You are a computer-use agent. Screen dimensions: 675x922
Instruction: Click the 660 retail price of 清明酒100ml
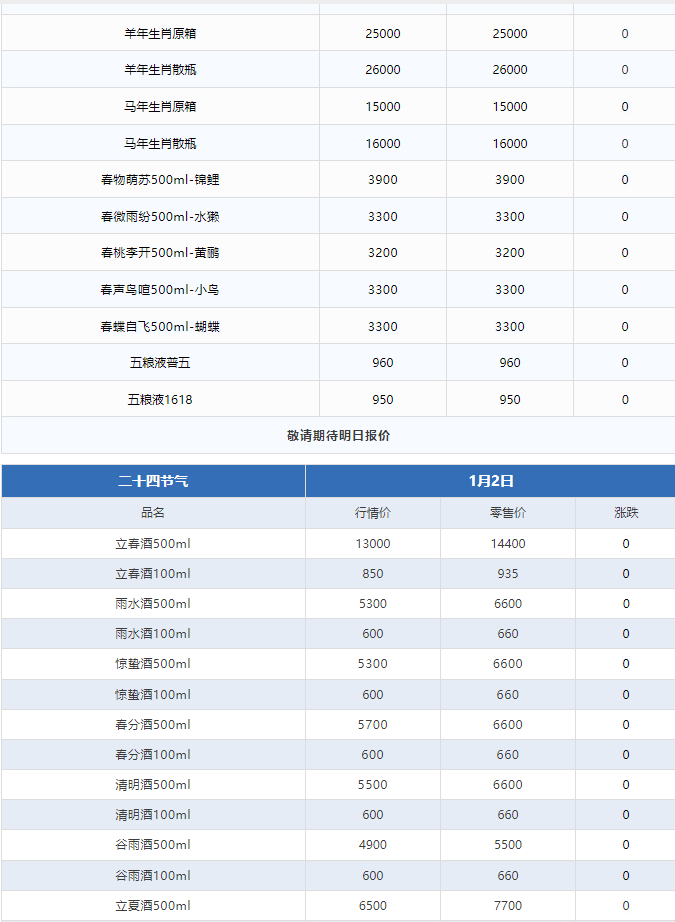coord(508,814)
